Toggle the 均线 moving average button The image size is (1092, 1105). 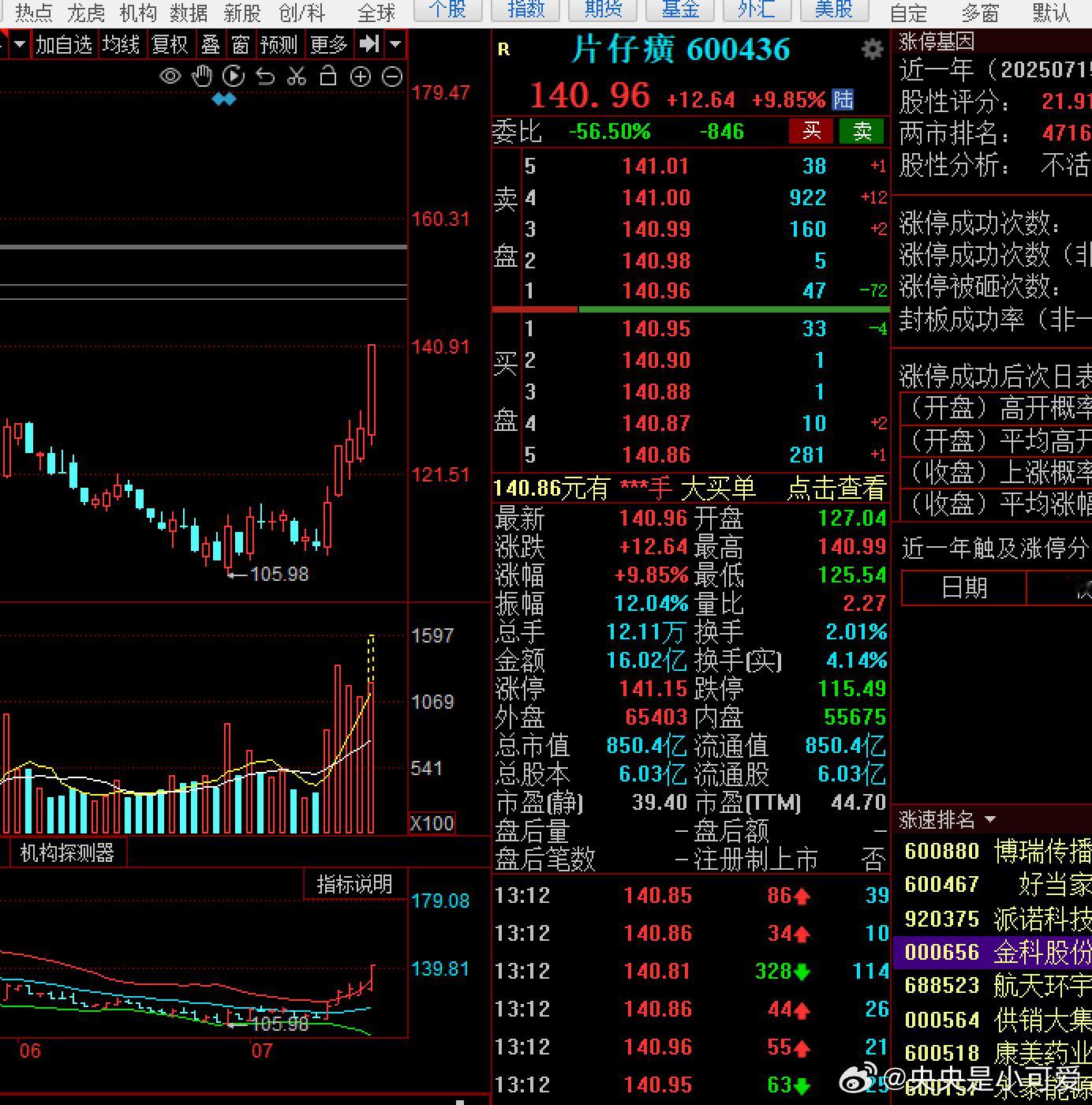point(121,44)
